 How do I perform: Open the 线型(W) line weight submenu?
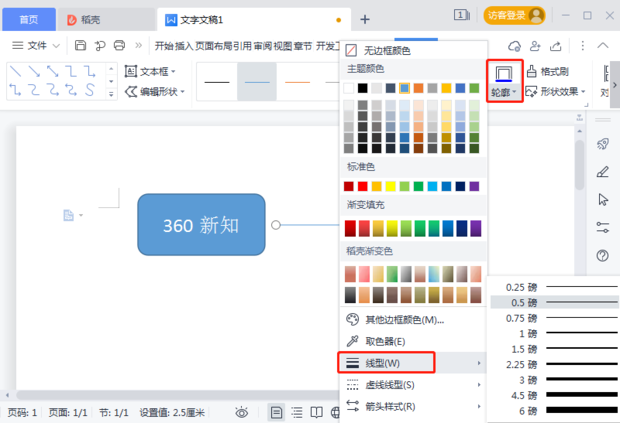(x=413, y=363)
